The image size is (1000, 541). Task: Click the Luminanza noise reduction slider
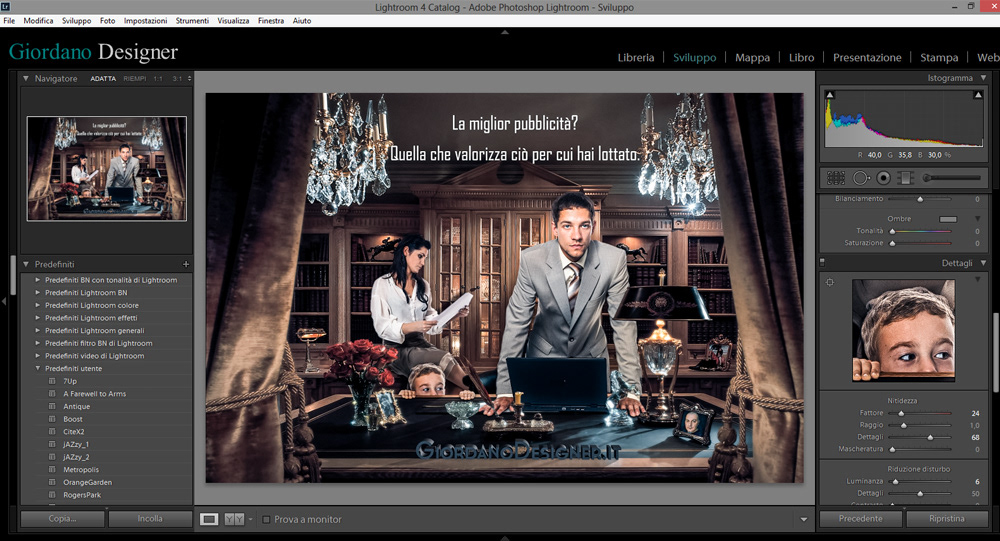click(x=920, y=482)
